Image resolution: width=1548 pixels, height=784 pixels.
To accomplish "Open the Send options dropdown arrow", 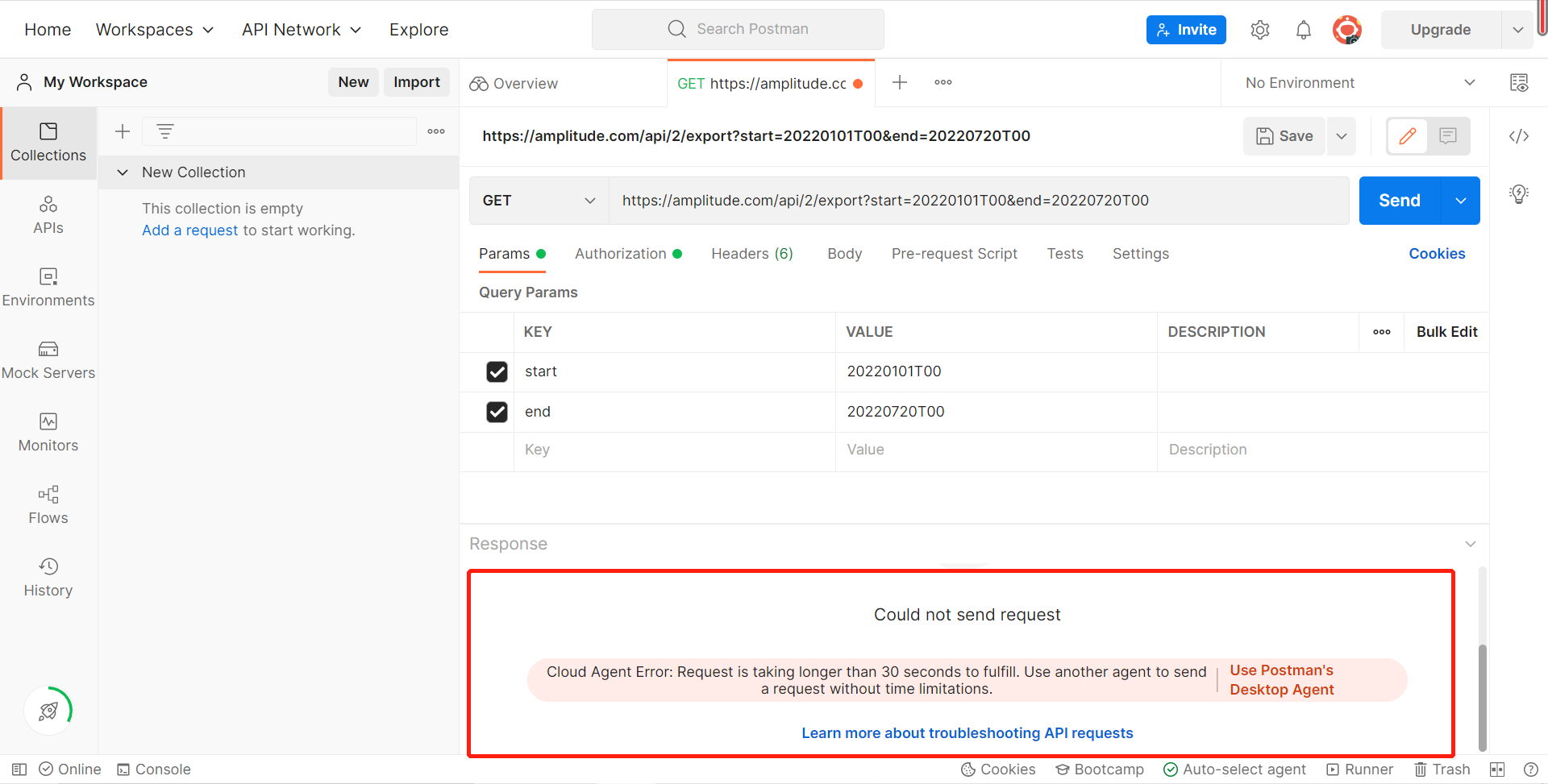I will click(x=1461, y=201).
